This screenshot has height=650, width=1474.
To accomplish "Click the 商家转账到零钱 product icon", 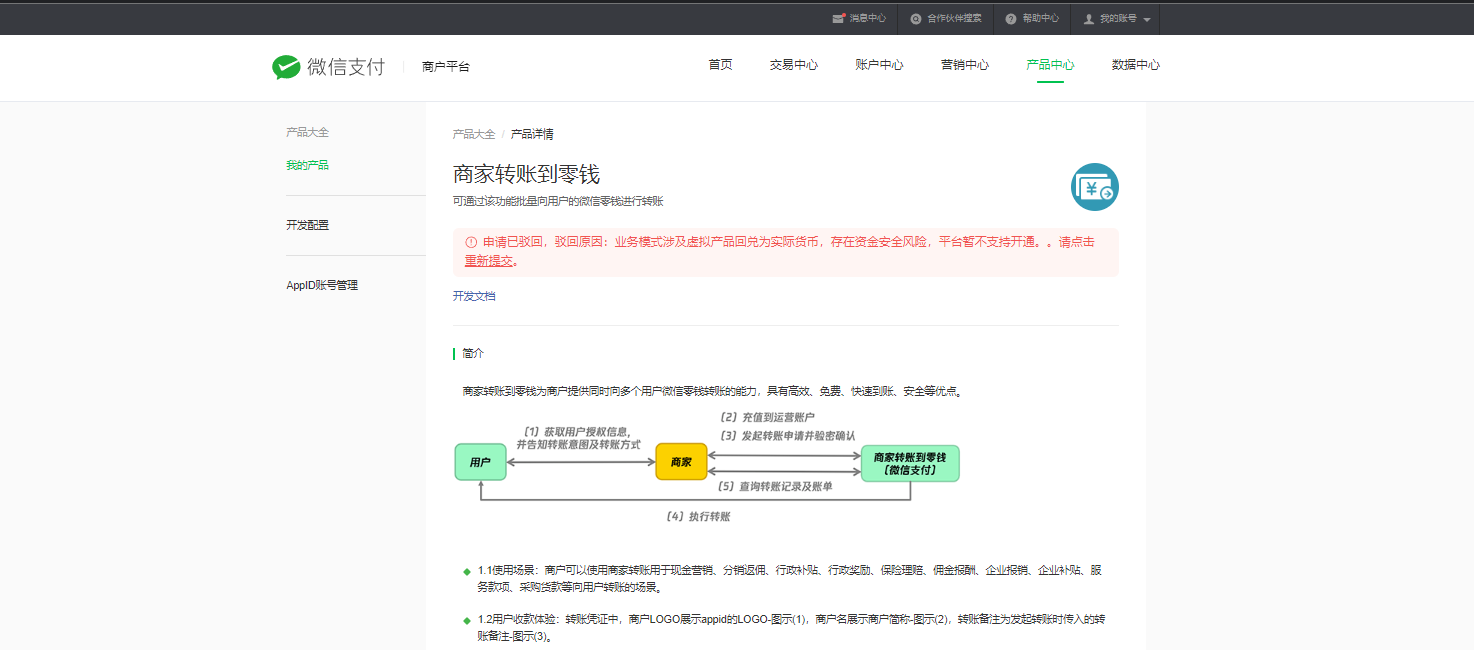I will 1094,187.
